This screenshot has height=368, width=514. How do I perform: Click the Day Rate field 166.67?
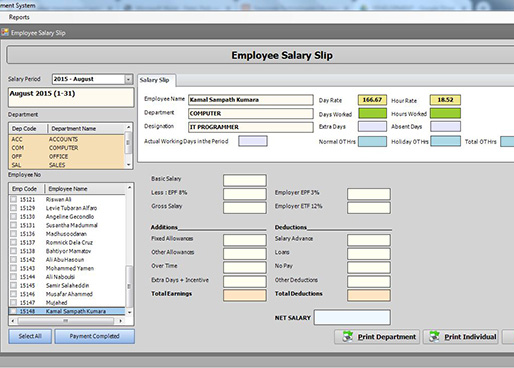pos(372,100)
